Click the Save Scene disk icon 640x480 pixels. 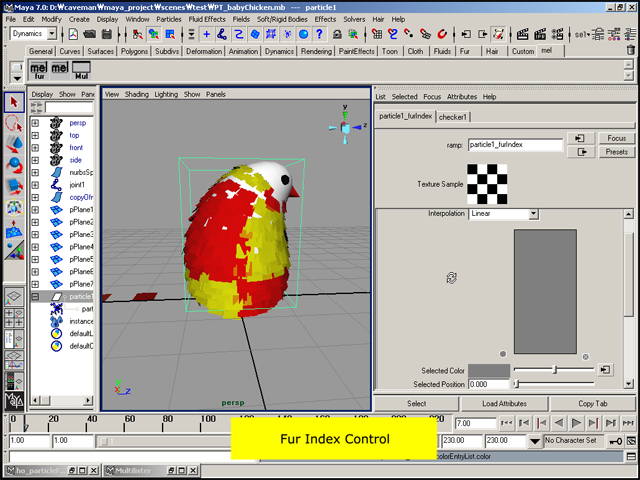(x=107, y=34)
